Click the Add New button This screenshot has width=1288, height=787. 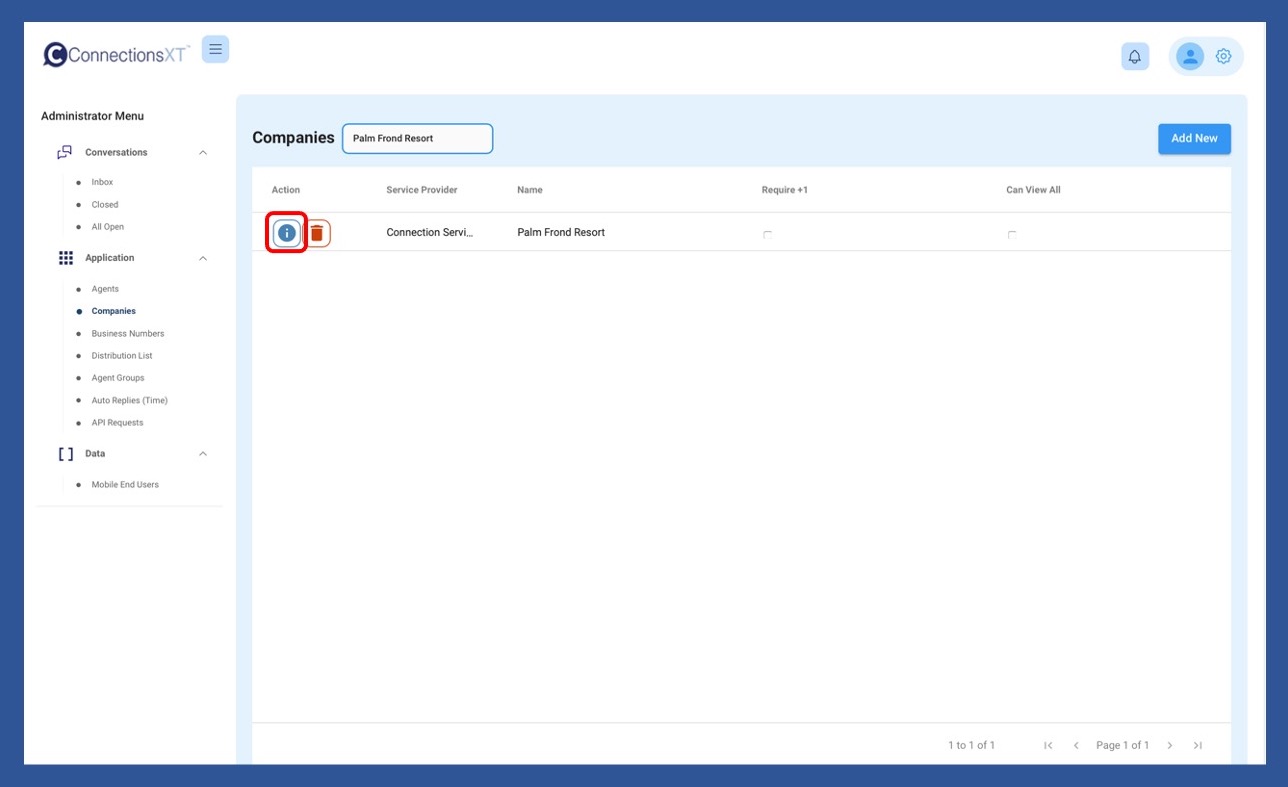(x=1194, y=139)
